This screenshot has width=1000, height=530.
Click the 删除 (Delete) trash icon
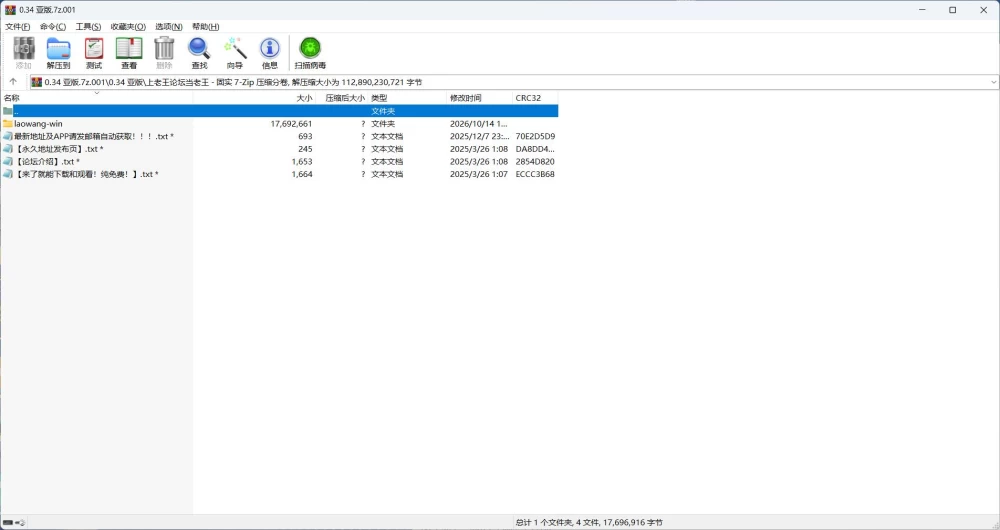point(164,49)
